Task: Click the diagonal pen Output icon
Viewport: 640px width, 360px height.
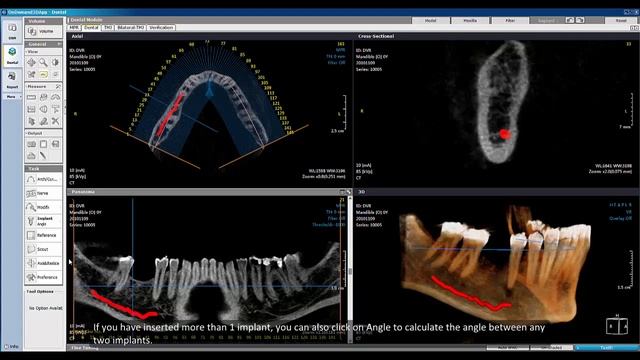Action: coord(43,156)
